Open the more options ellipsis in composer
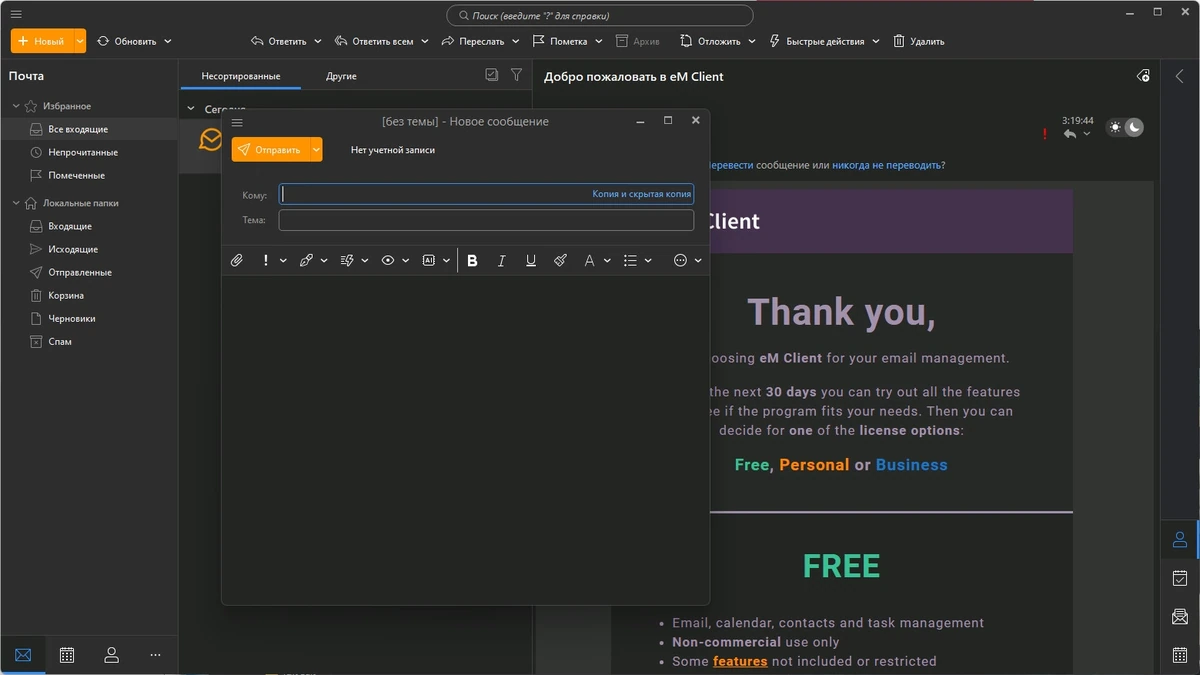This screenshot has height=675, width=1200. tap(681, 260)
